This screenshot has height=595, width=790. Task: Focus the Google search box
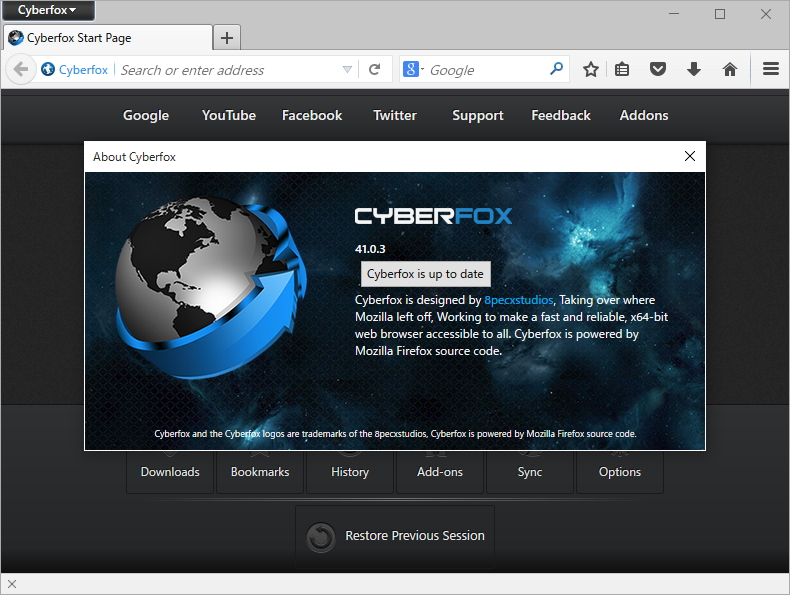click(486, 70)
